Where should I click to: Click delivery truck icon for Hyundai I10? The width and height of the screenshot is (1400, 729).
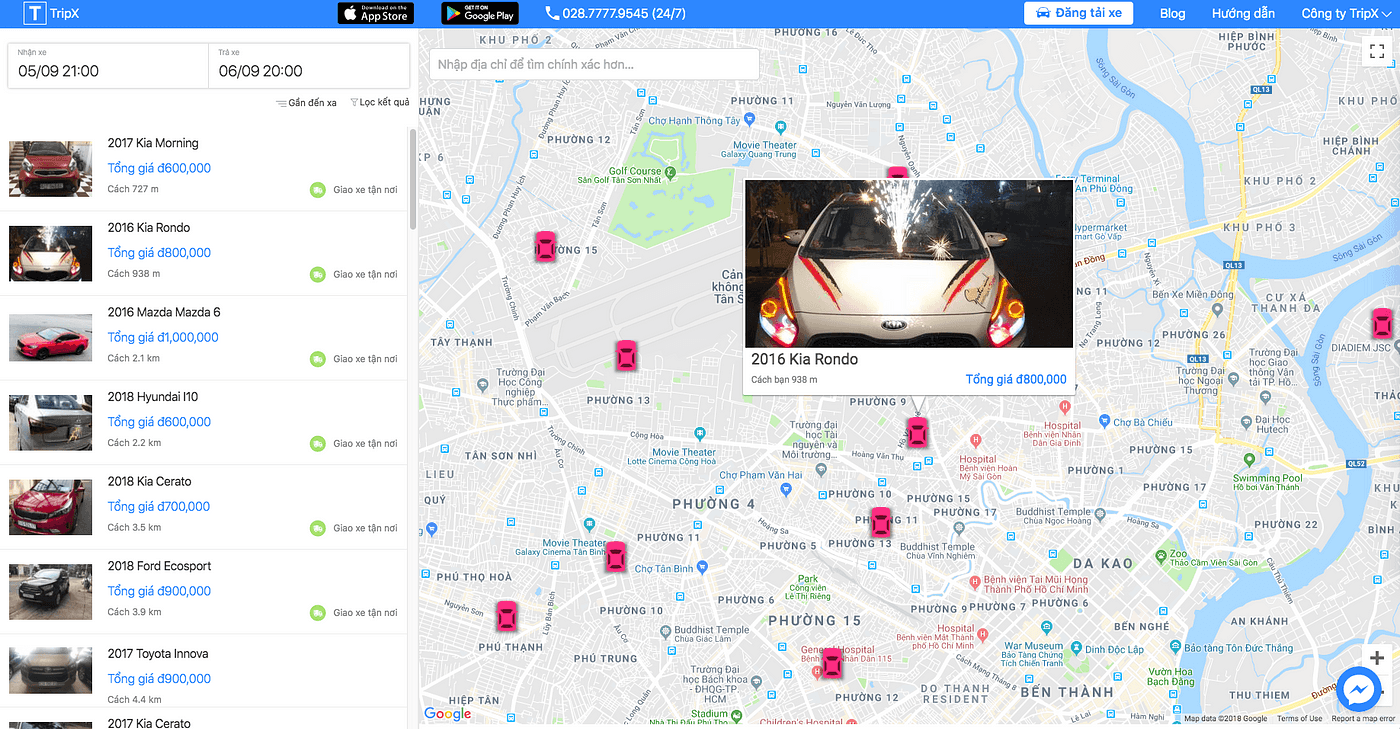point(318,443)
